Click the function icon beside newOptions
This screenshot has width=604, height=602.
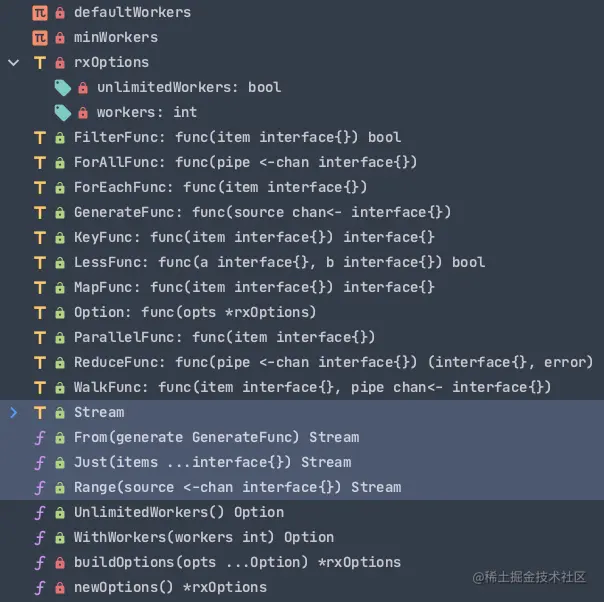40,587
